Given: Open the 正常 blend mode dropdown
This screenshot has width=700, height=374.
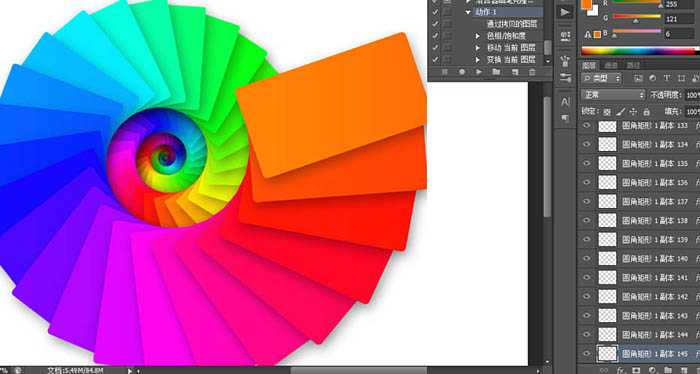Looking at the screenshot, I should coord(613,95).
